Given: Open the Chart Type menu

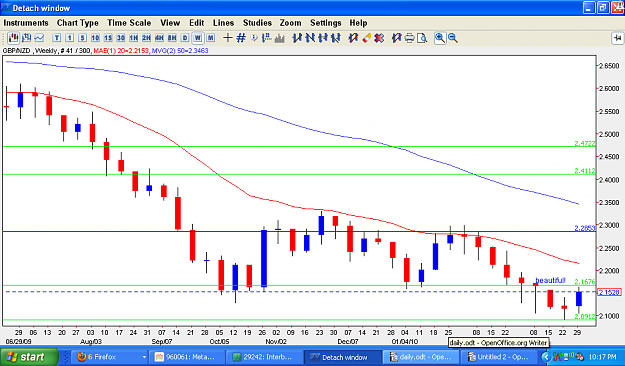Looking at the screenshot, I should 78,23.
